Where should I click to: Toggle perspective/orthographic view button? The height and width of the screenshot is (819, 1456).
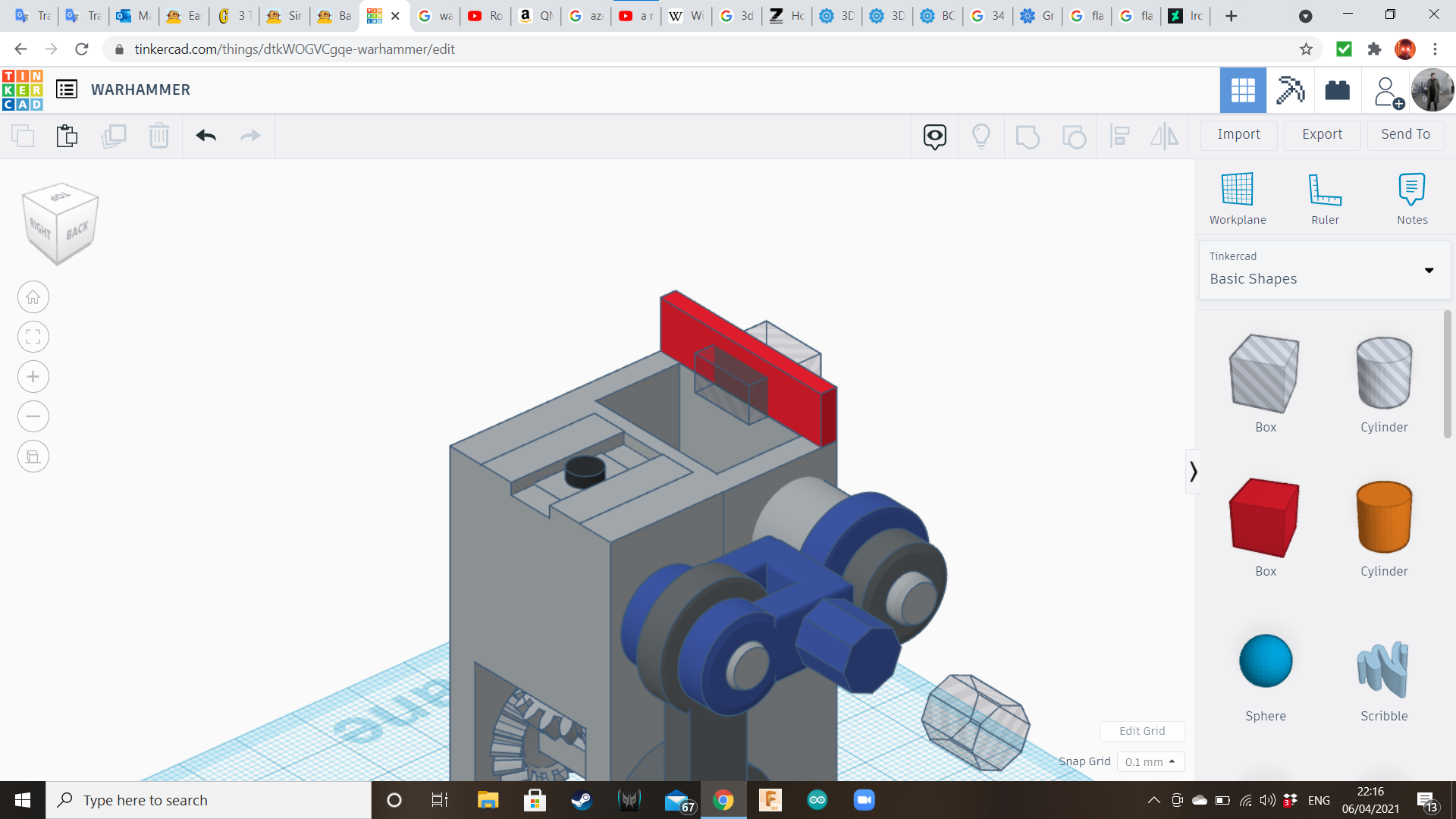[33, 457]
